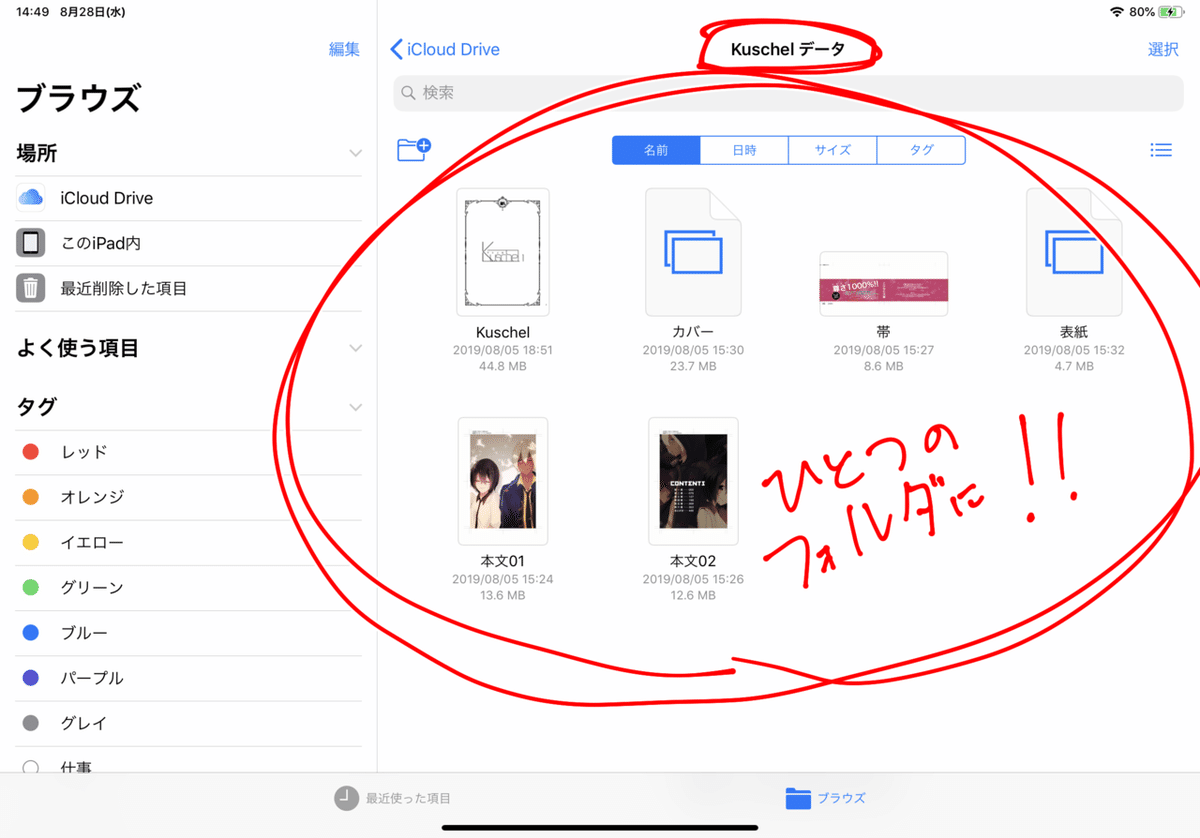
Task: Switch to ブラウズ tab at bottom
Action: (x=825, y=798)
